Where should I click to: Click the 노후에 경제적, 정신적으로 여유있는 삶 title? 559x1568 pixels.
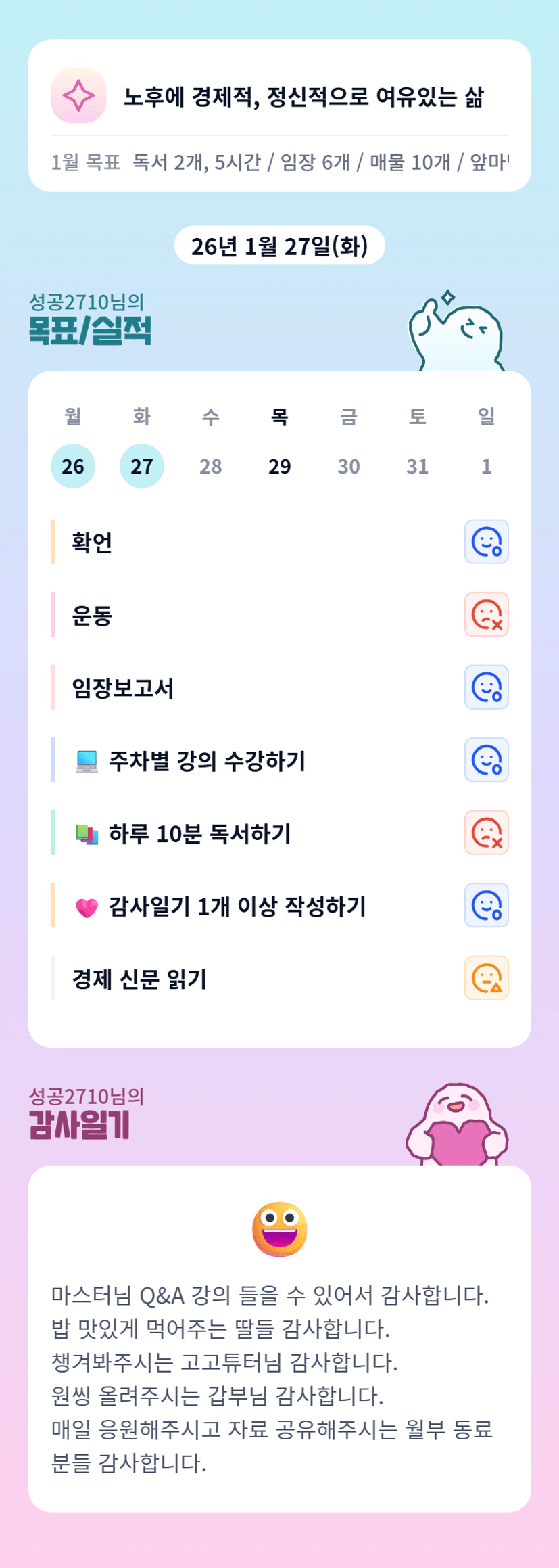(303, 97)
